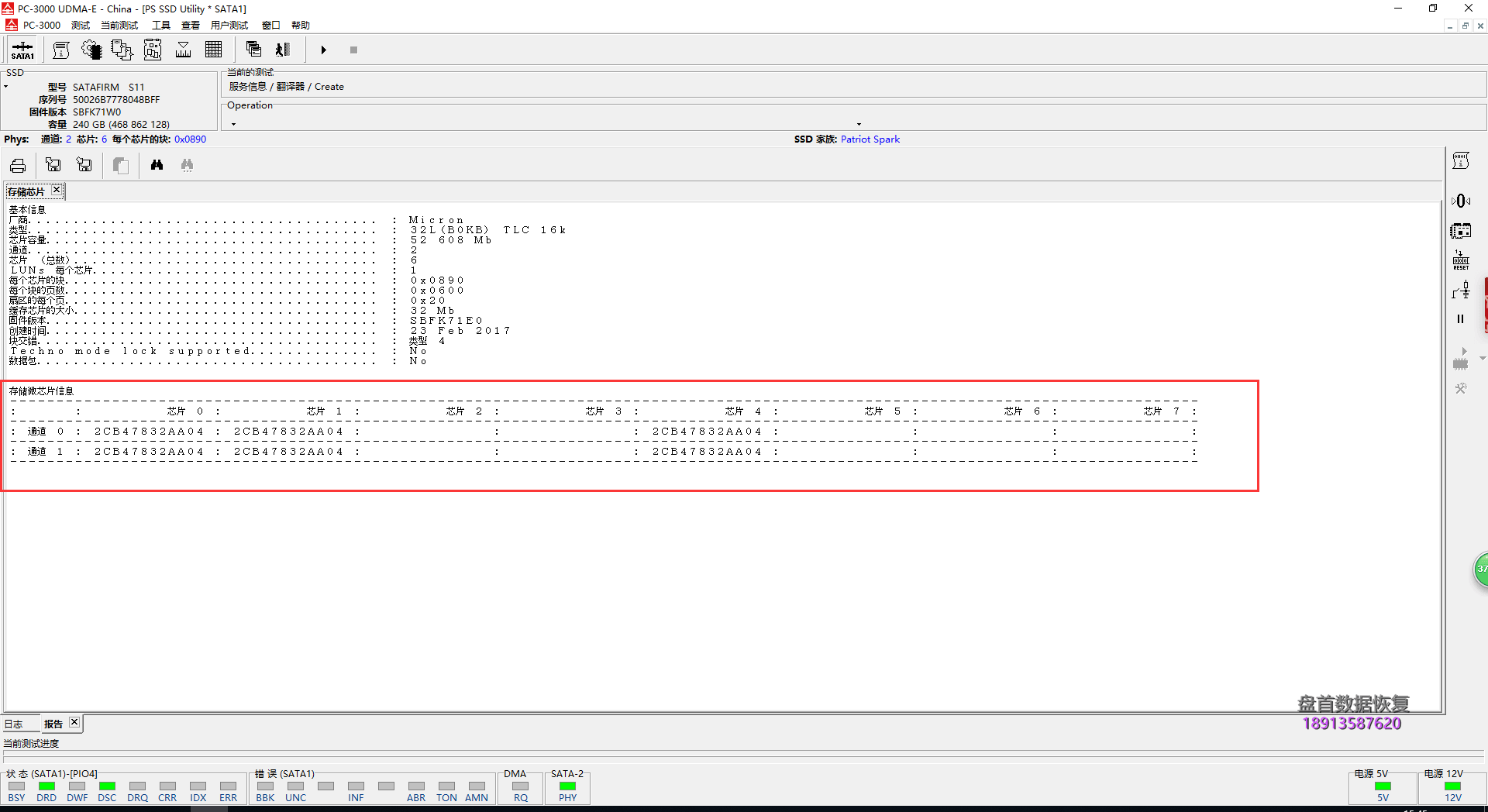Click the copy report icon
The width and height of the screenshot is (1488, 812).
click(121, 165)
